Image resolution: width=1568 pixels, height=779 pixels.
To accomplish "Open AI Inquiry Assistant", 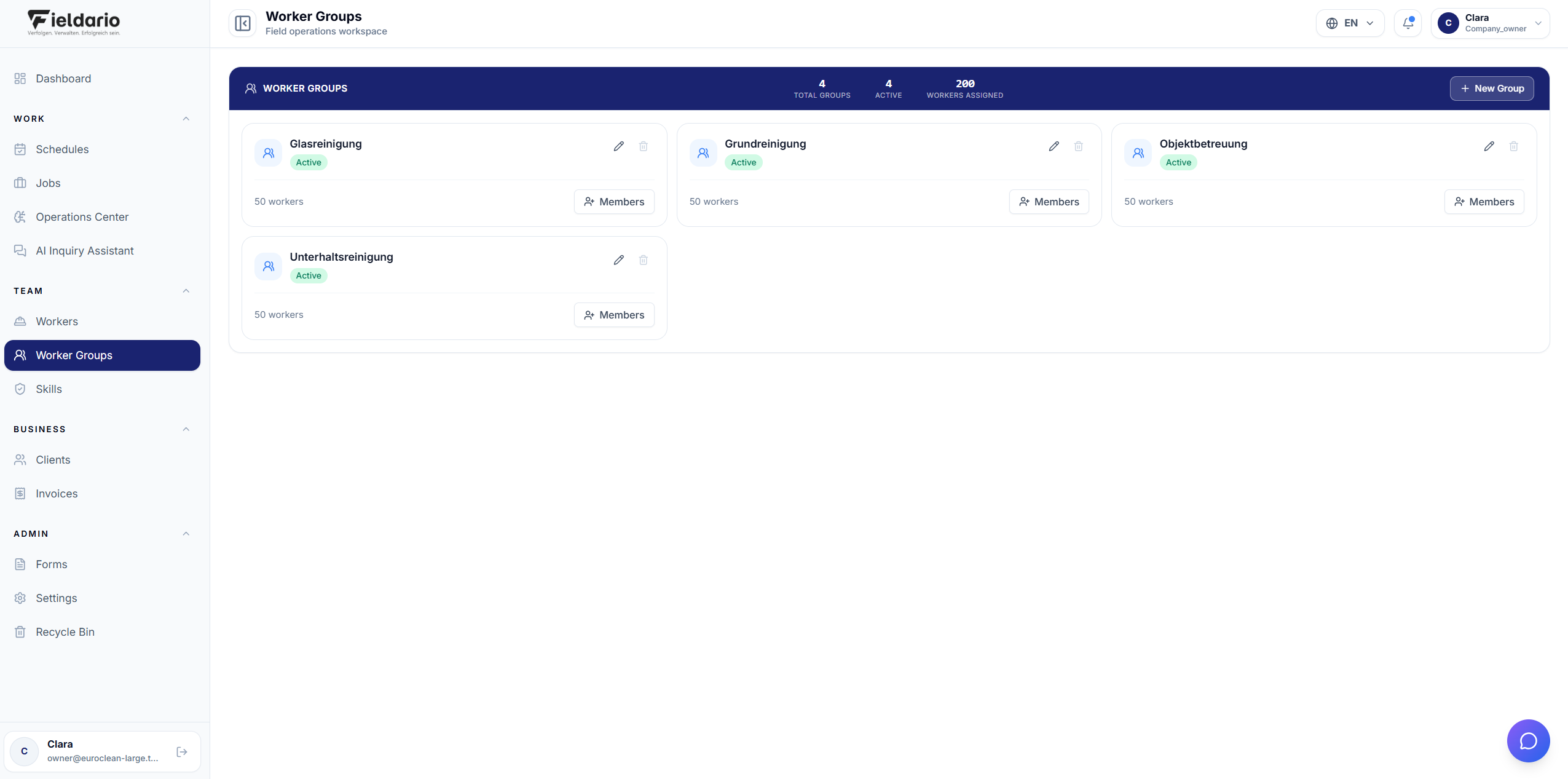I will tap(102, 251).
